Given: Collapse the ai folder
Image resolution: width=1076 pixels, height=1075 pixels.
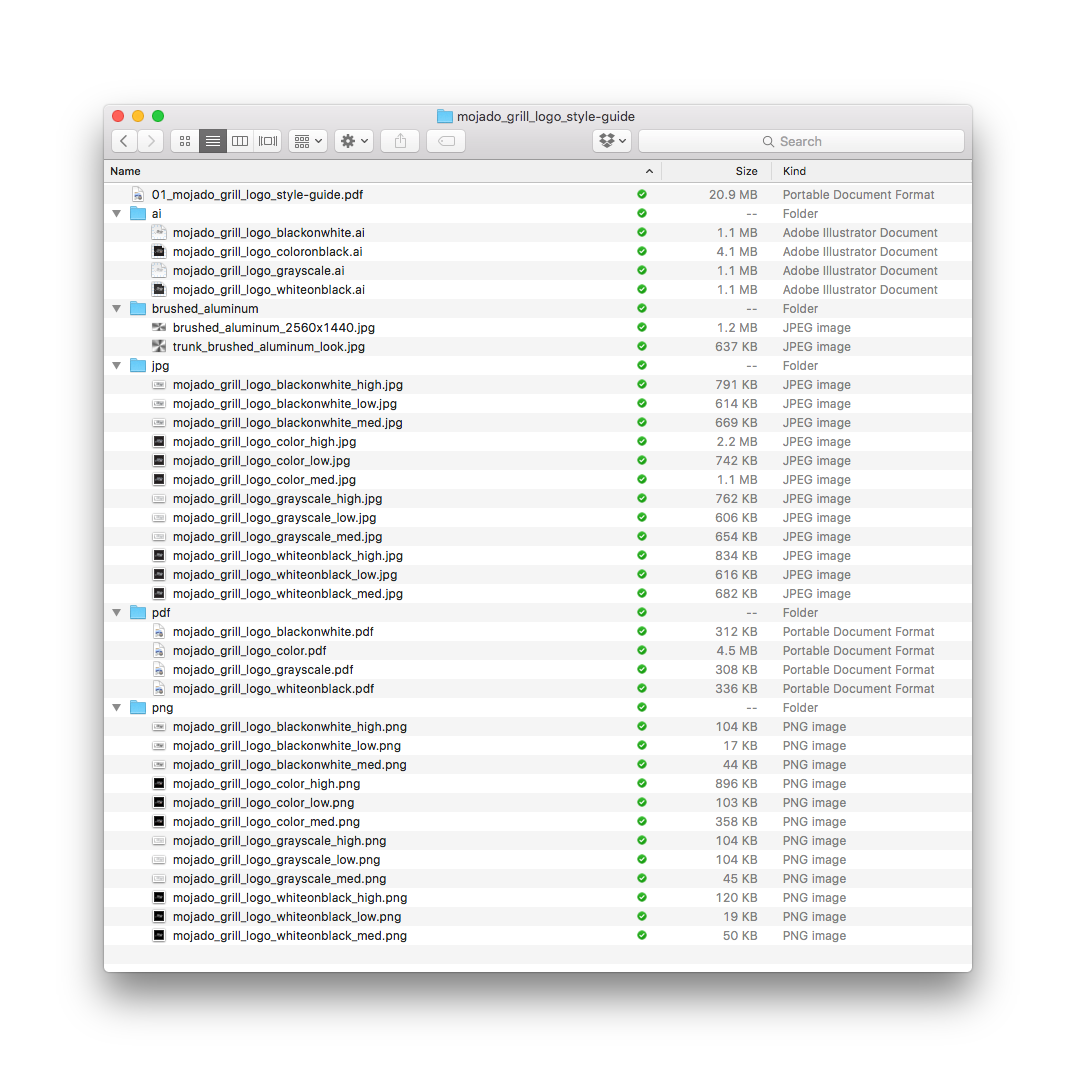Looking at the screenshot, I should pos(117,214).
